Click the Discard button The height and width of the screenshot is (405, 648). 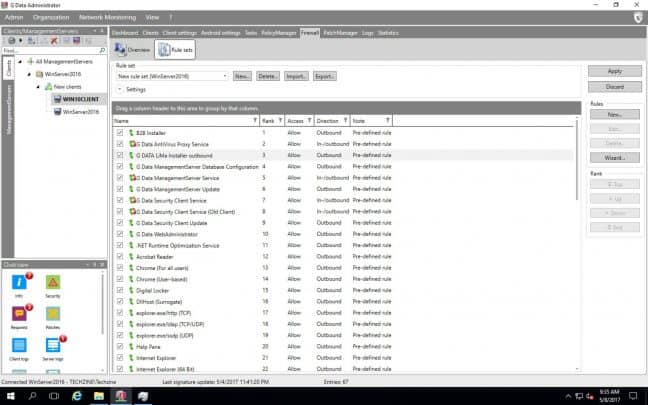615,87
